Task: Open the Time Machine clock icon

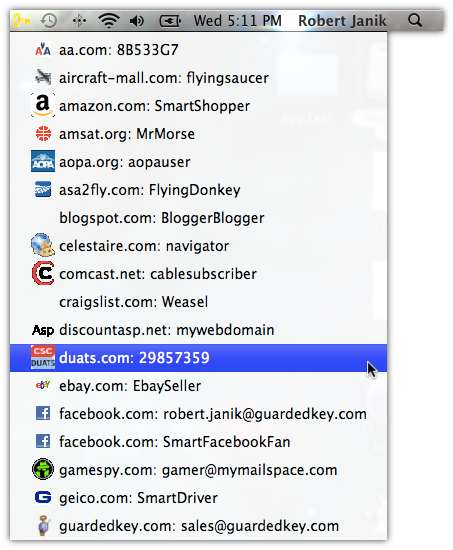Action: pyautogui.click(x=48, y=21)
